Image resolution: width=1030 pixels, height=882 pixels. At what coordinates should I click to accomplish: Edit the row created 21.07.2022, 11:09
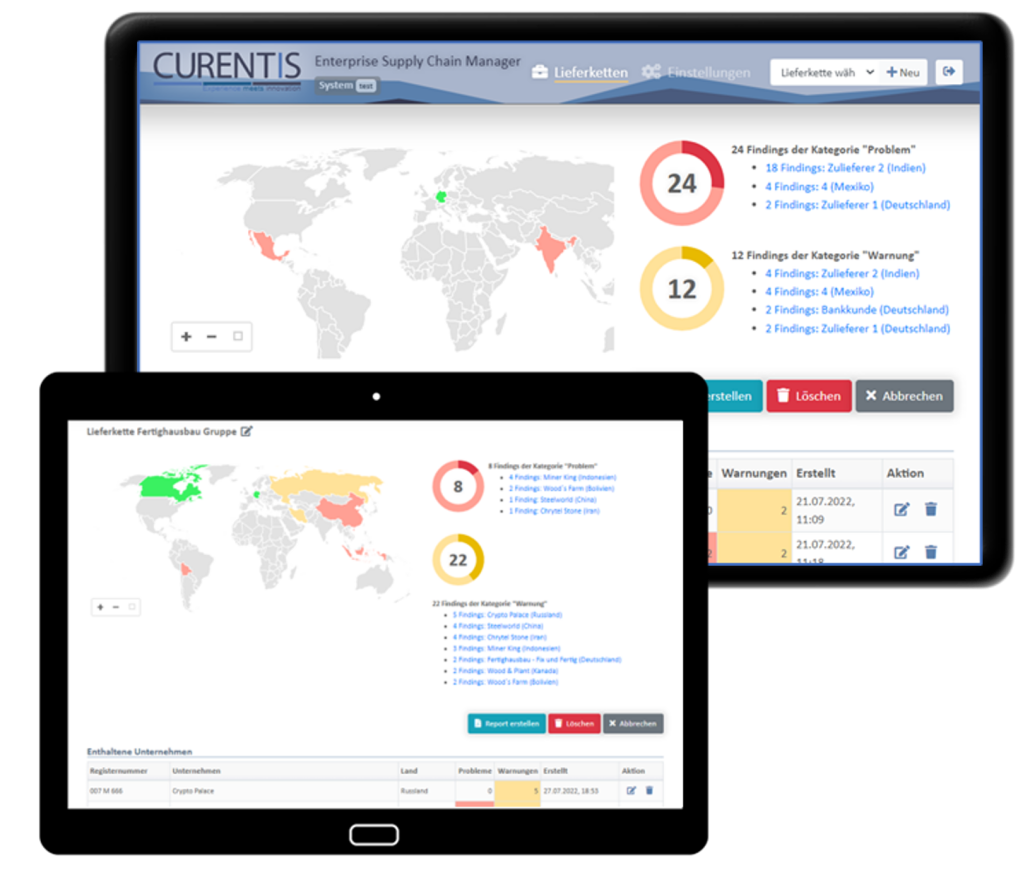click(901, 510)
